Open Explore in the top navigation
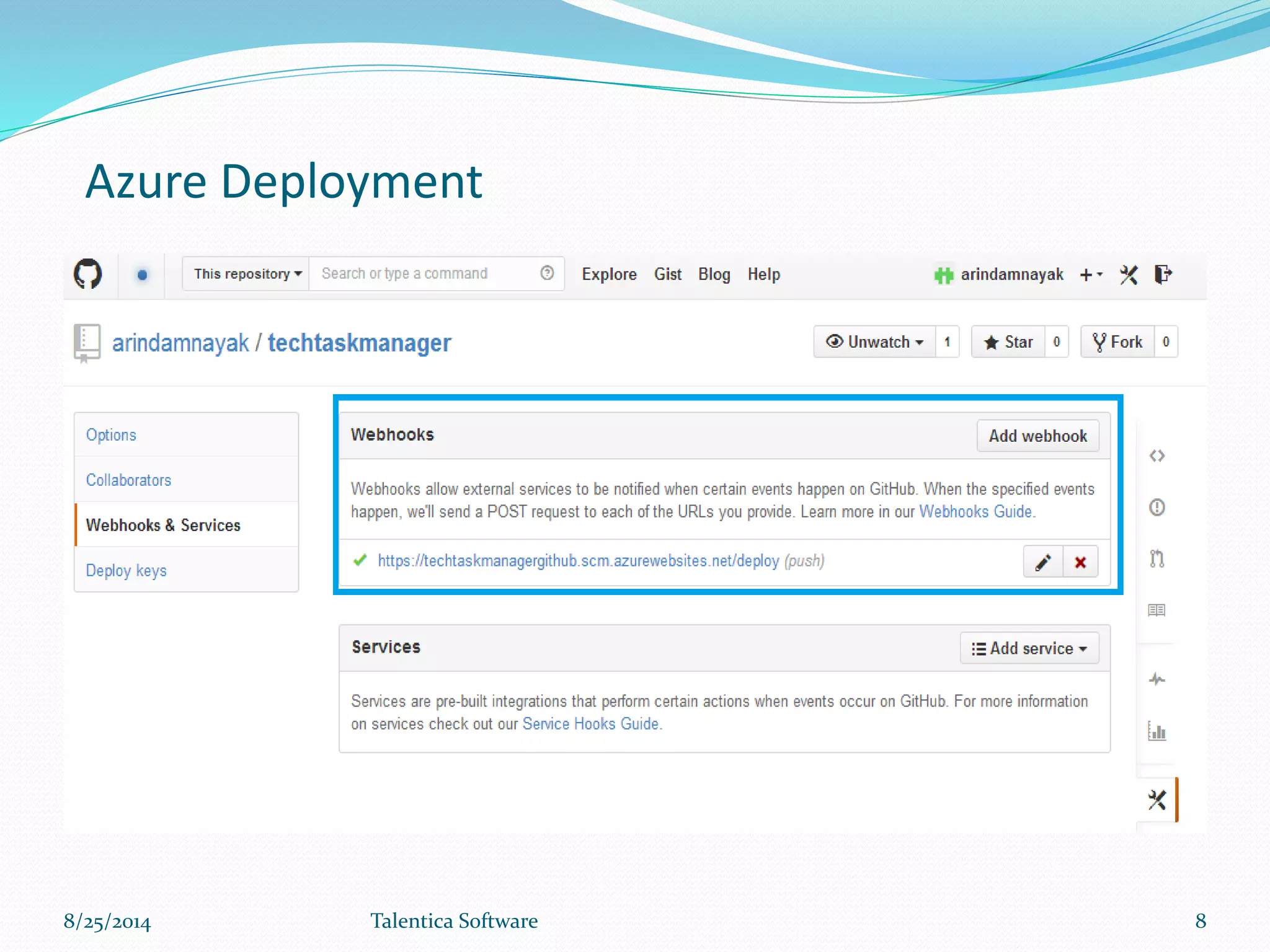 point(609,274)
